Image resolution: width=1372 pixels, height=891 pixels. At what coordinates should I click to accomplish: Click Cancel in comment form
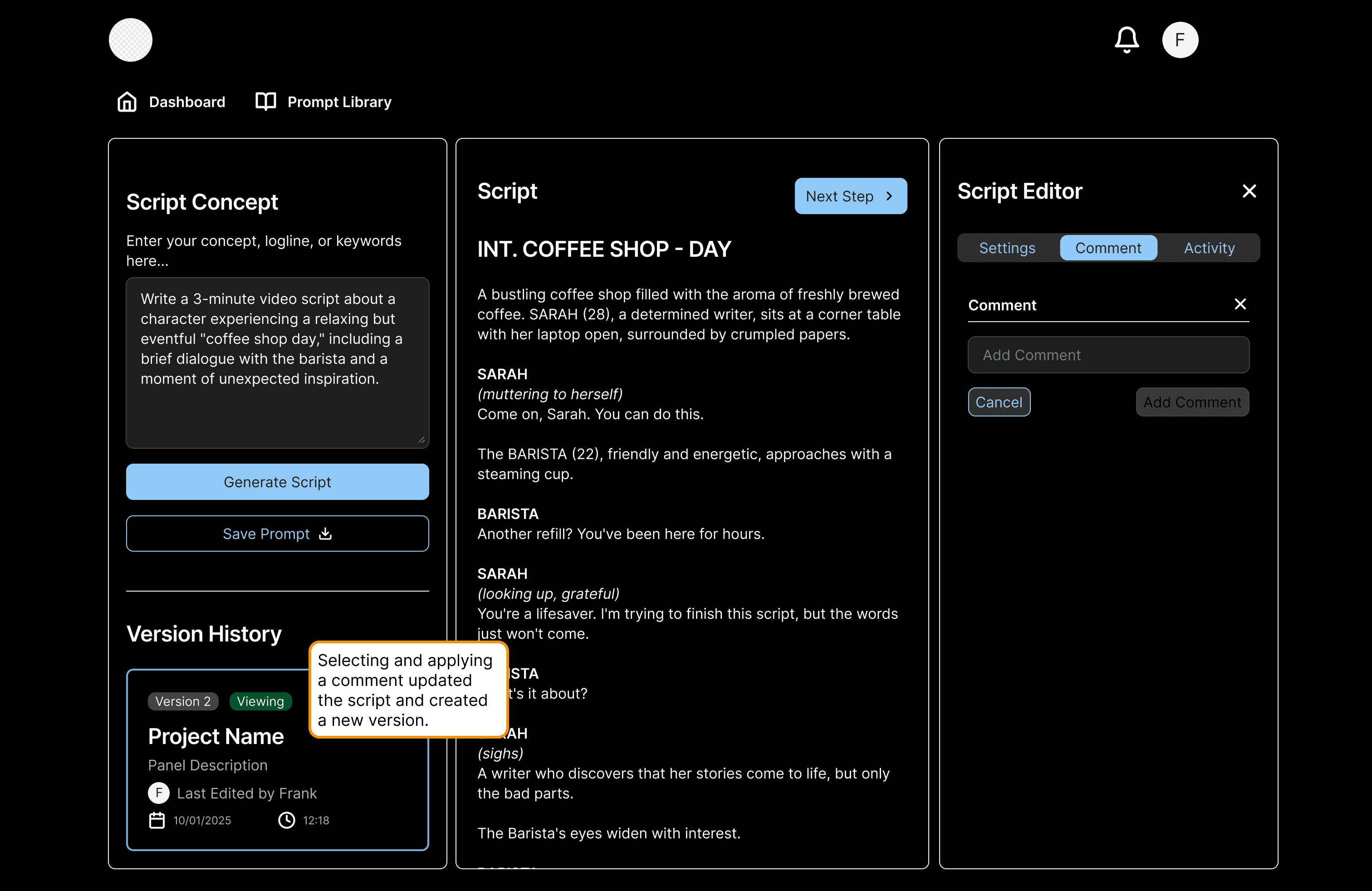[999, 402]
